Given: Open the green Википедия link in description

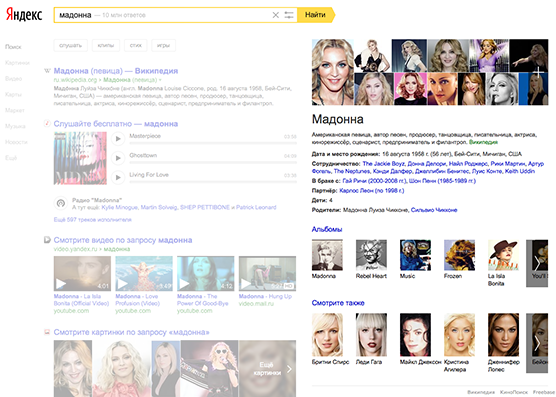Looking at the screenshot, I should coord(483,142).
